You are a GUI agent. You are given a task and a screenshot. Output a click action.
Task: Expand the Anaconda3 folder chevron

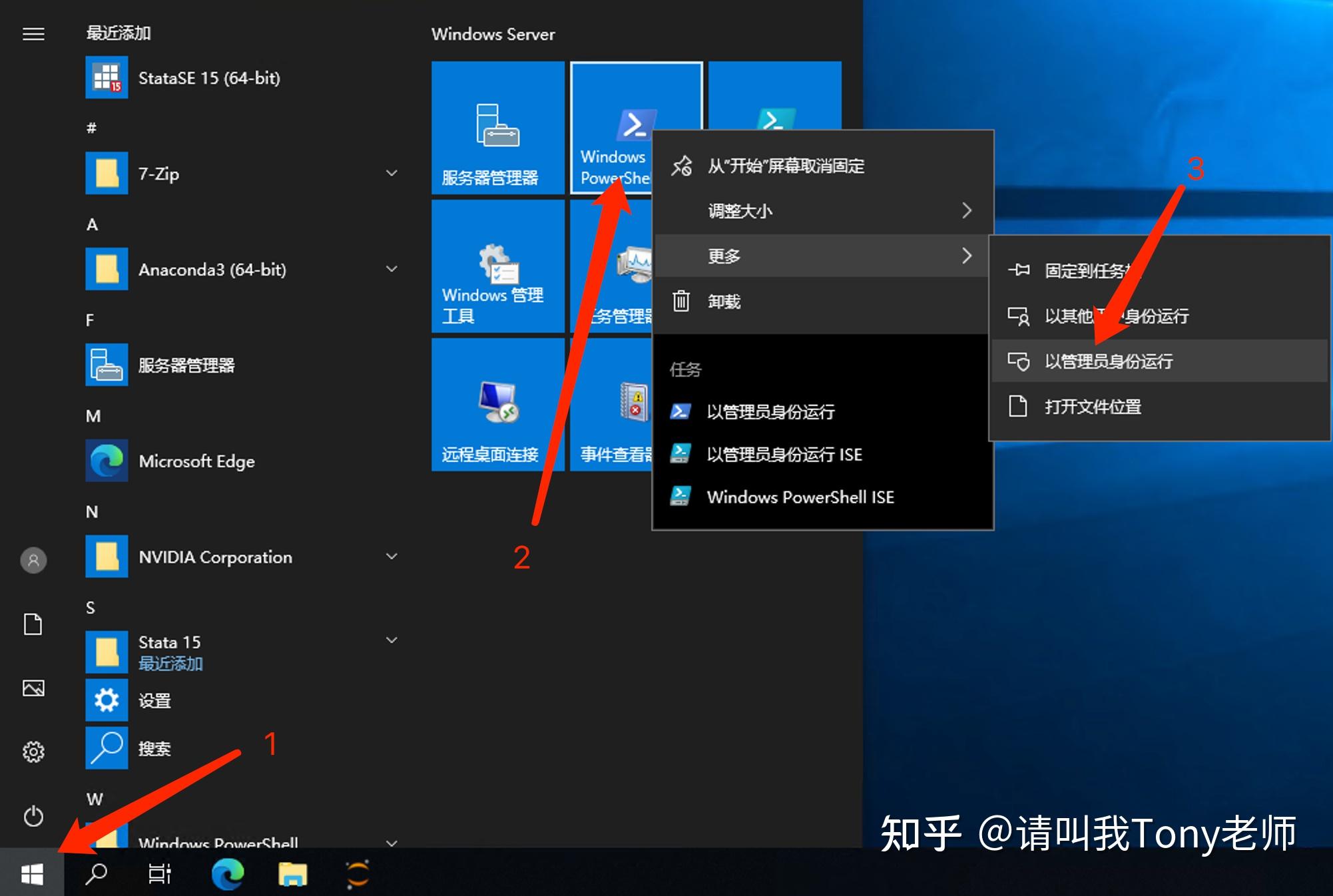pyautogui.click(x=392, y=269)
